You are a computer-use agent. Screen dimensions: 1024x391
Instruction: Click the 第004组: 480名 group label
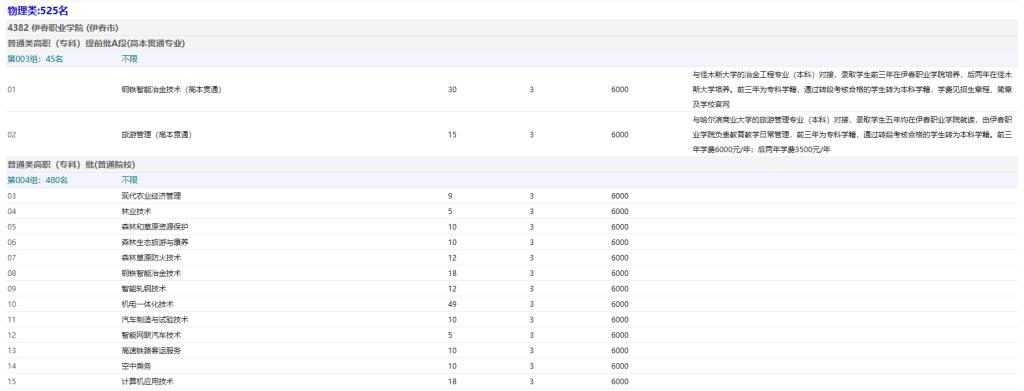point(37,180)
